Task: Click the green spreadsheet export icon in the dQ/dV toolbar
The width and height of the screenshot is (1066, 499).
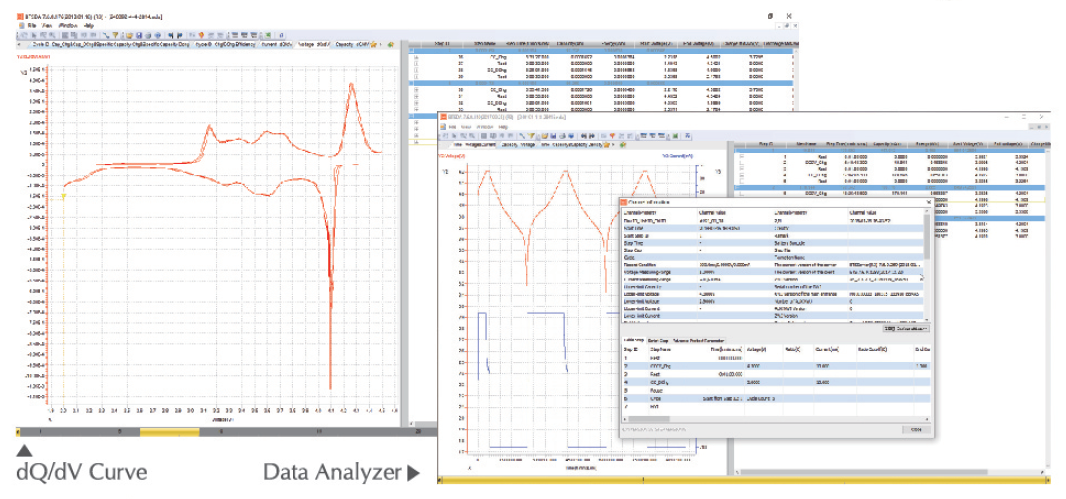Action: [x=268, y=35]
